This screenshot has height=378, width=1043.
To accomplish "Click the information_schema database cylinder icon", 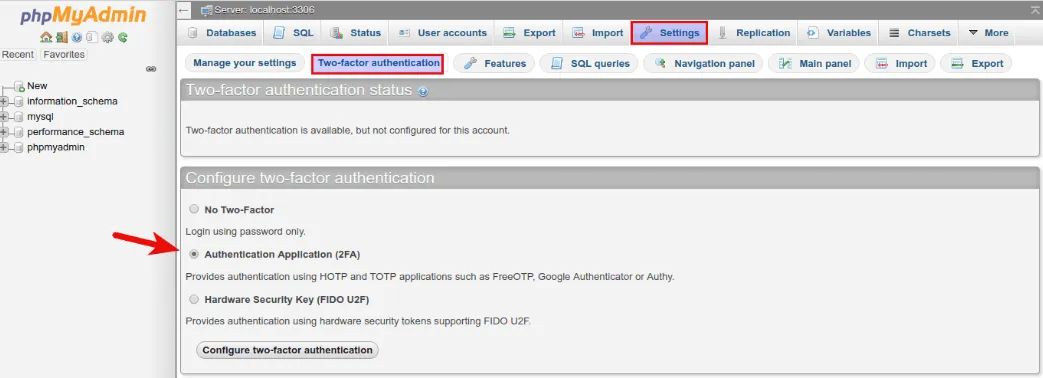I will (19, 102).
